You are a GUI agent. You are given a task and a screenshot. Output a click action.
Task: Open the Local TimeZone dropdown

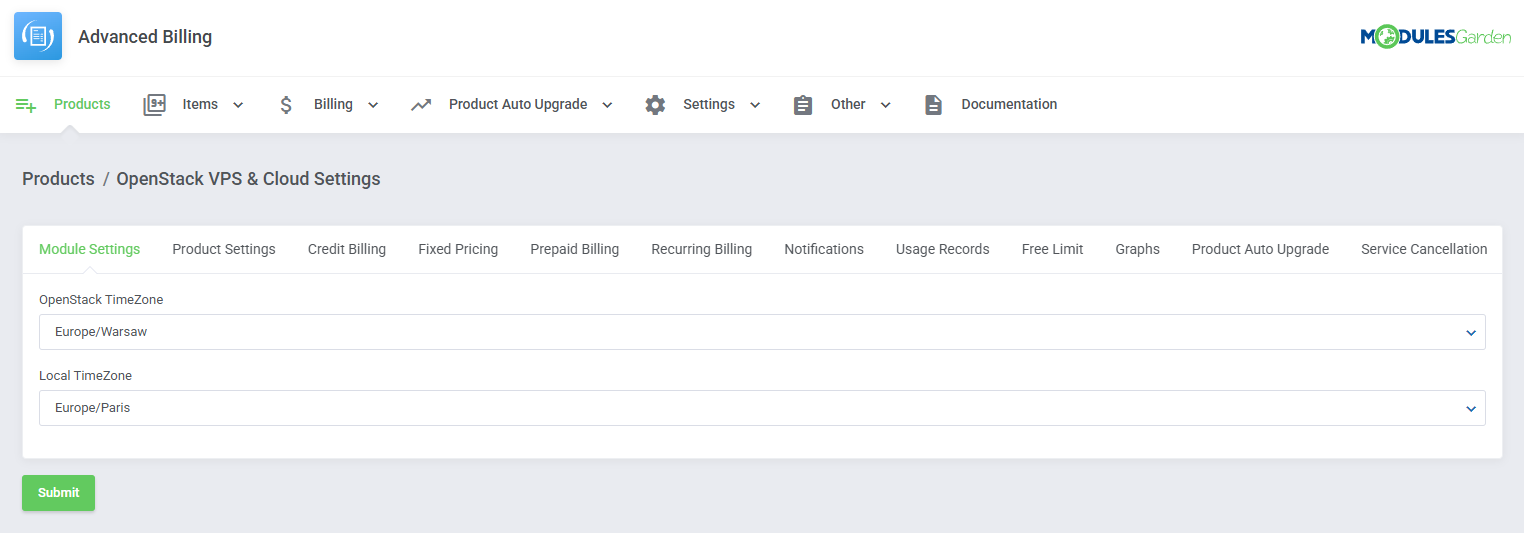point(762,408)
